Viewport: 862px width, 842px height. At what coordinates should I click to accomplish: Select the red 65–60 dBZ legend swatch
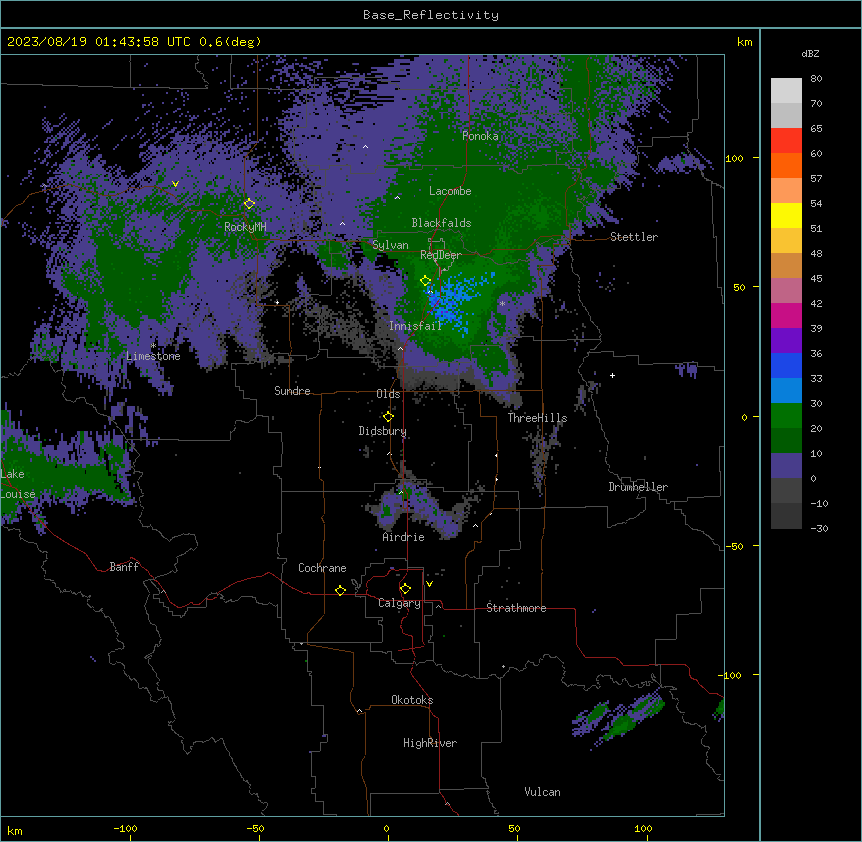coord(786,141)
